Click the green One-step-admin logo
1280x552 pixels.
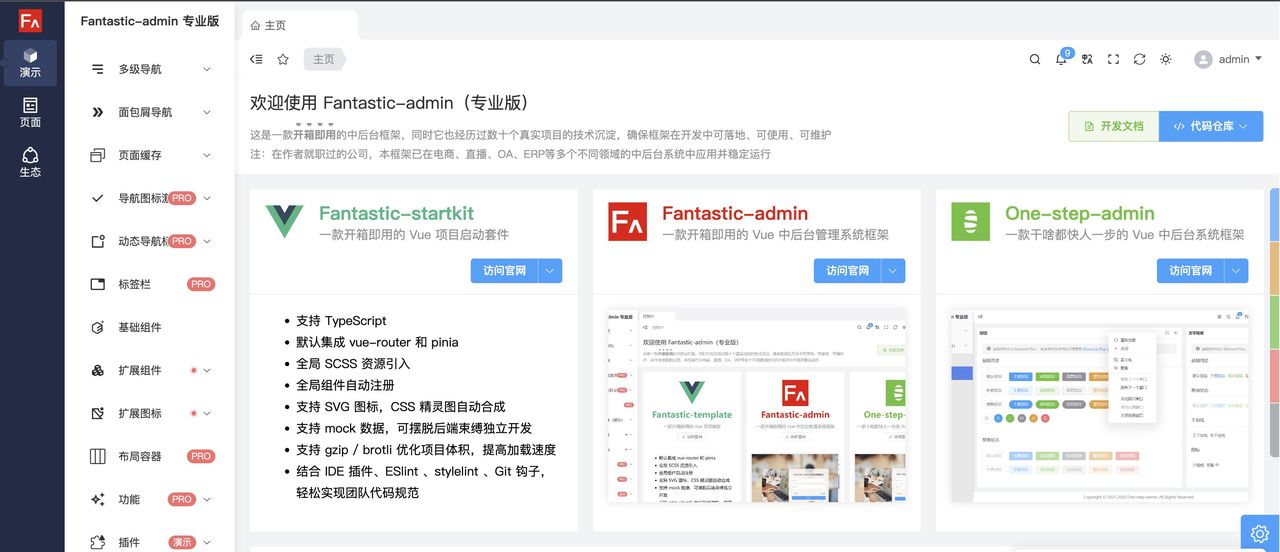pos(970,221)
